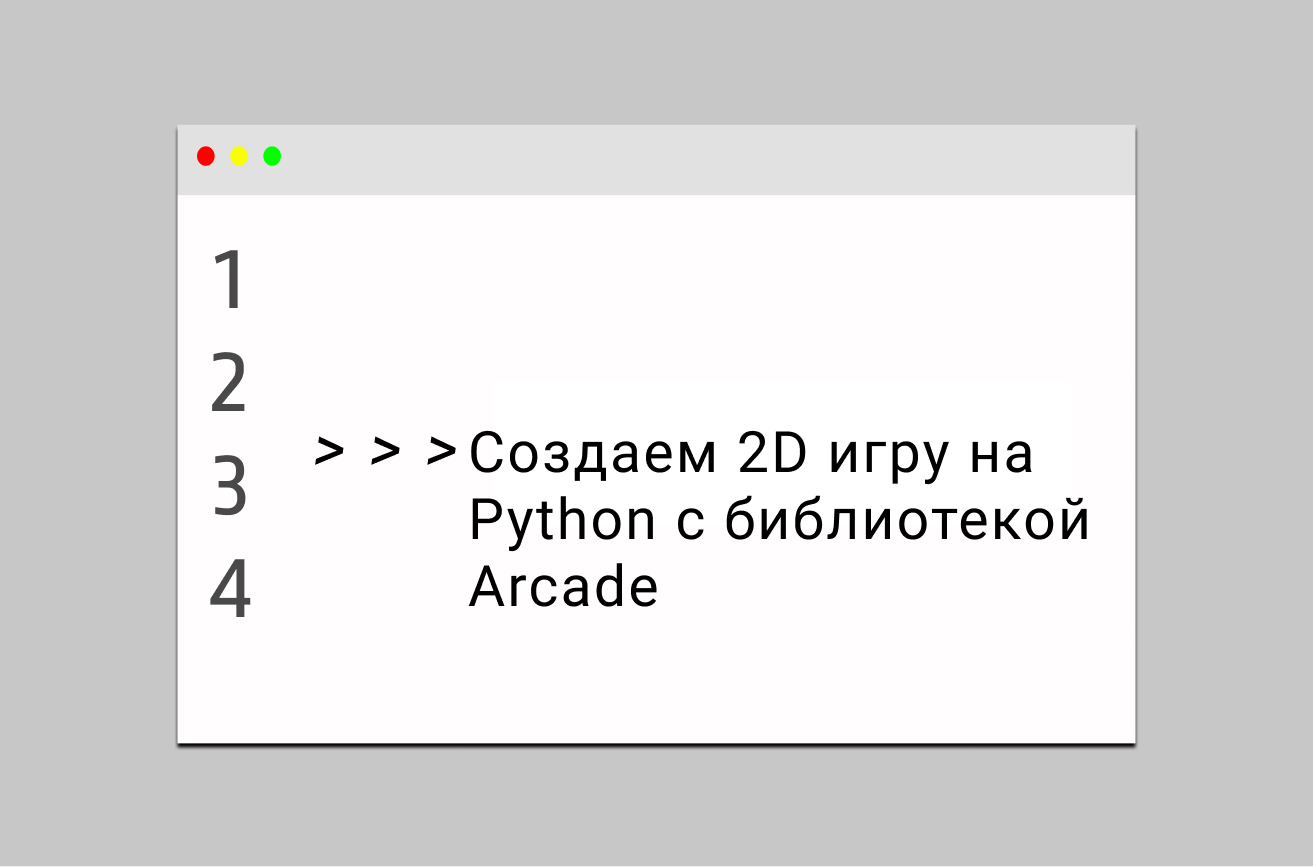
Task: Click the green maximize dot
Action: coord(272,156)
